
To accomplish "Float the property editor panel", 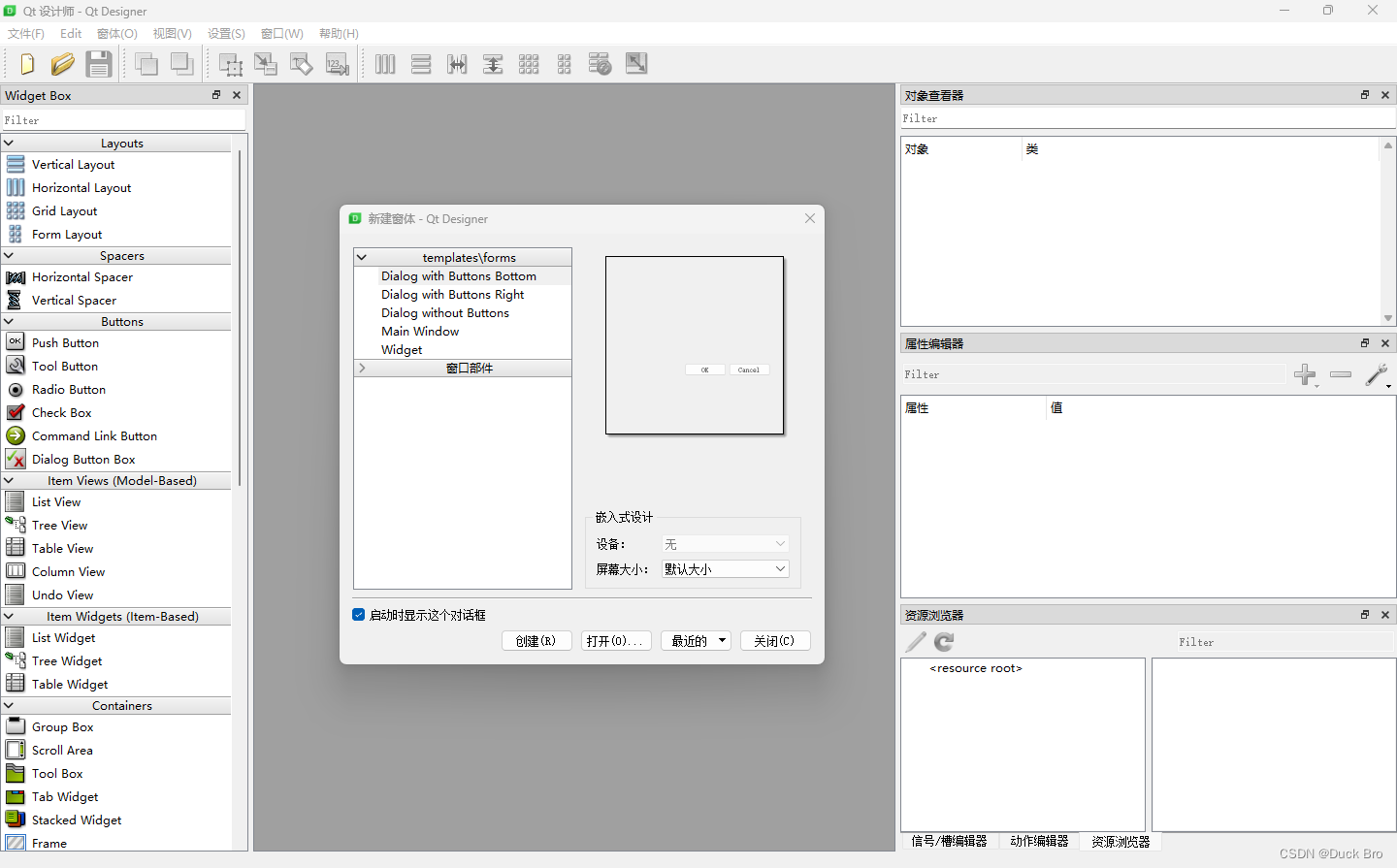I will 1365,343.
